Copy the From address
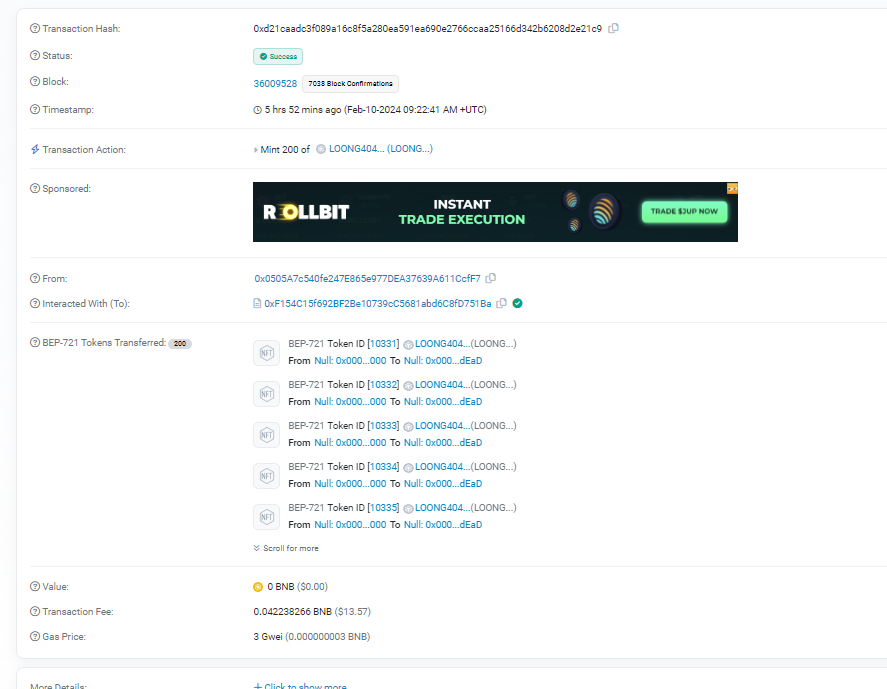Screen dimensions: 887x689 point(491,278)
